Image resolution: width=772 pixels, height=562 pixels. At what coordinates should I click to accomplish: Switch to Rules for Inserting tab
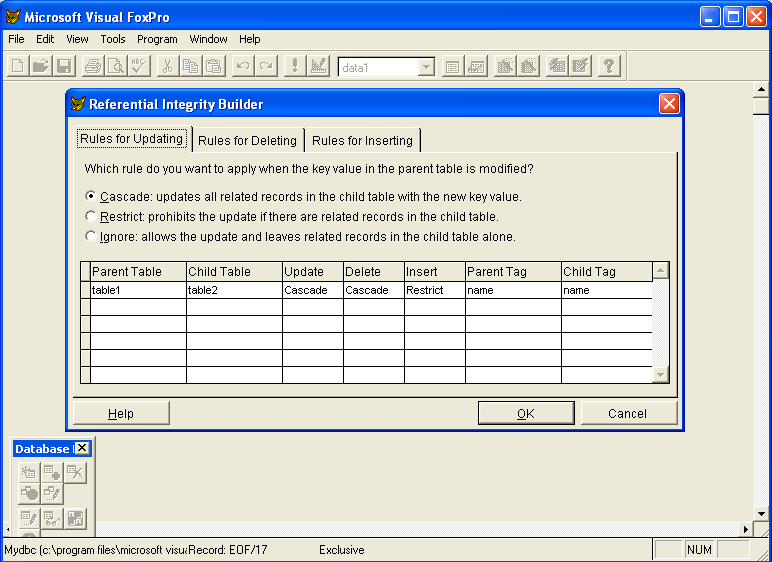[x=362, y=141]
